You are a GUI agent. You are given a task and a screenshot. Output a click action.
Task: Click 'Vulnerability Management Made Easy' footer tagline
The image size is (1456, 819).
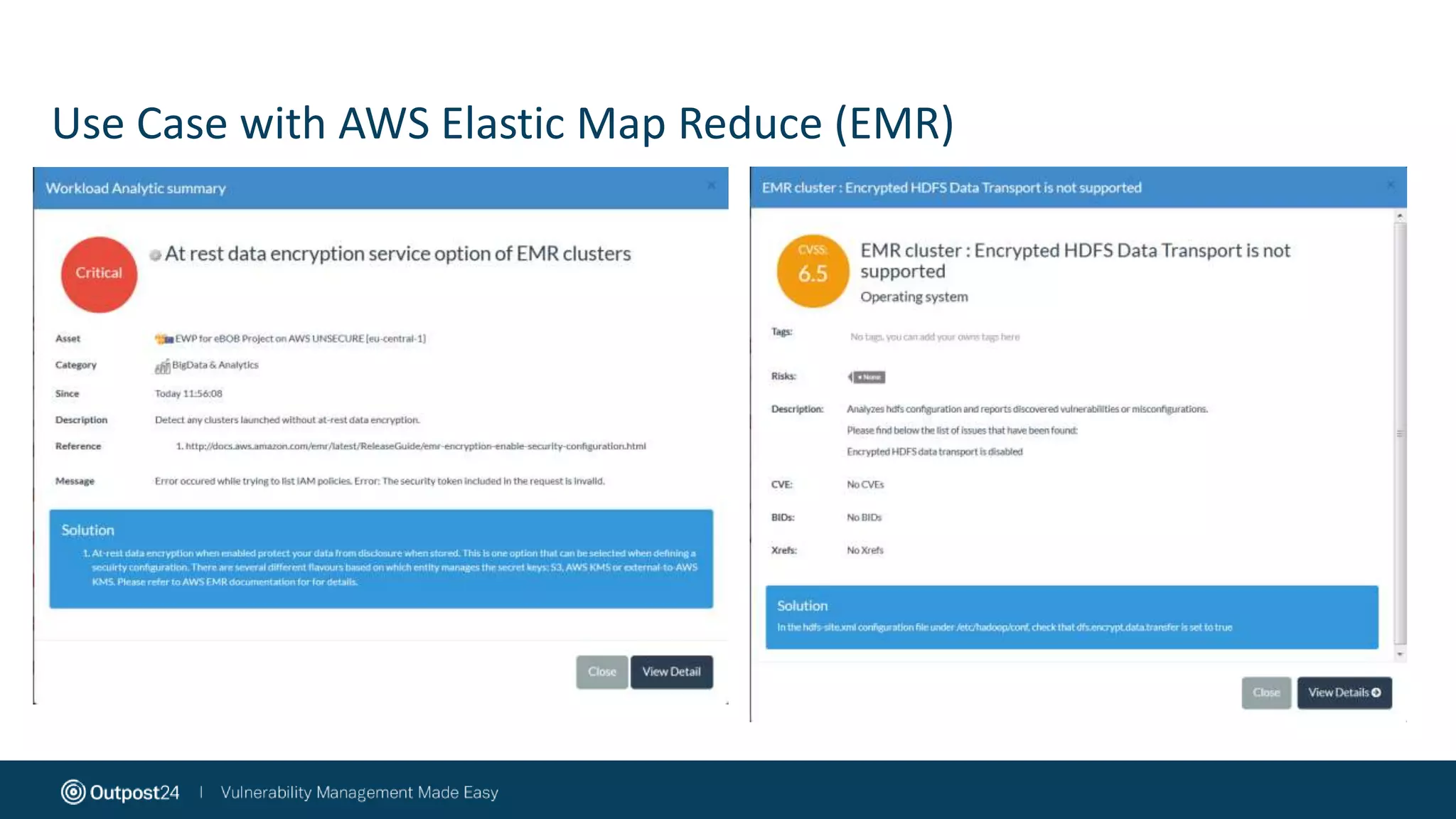pos(359,793)
